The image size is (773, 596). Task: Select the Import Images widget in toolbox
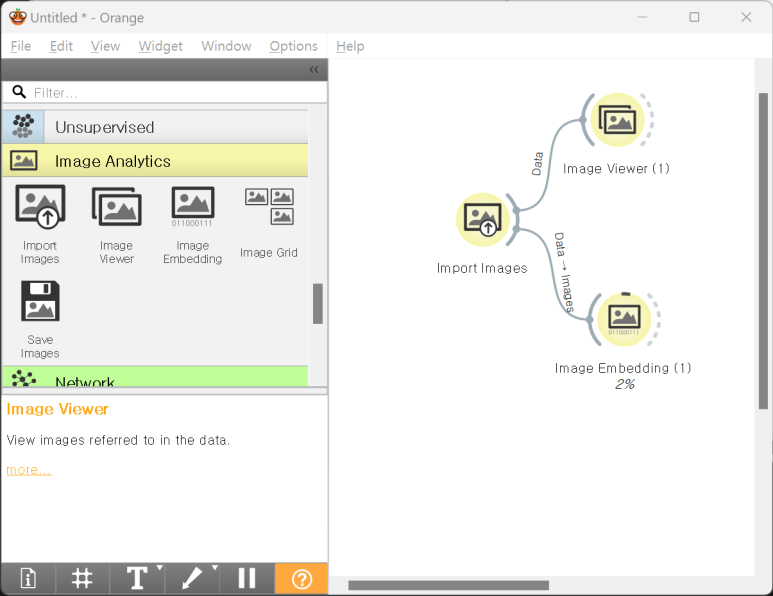point(40,224)
